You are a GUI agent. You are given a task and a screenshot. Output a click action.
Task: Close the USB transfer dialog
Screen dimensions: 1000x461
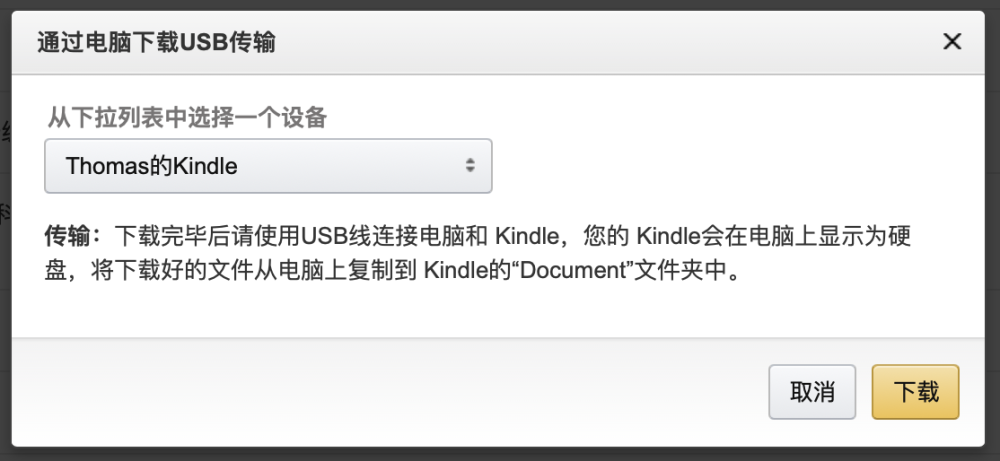point(952,42)
